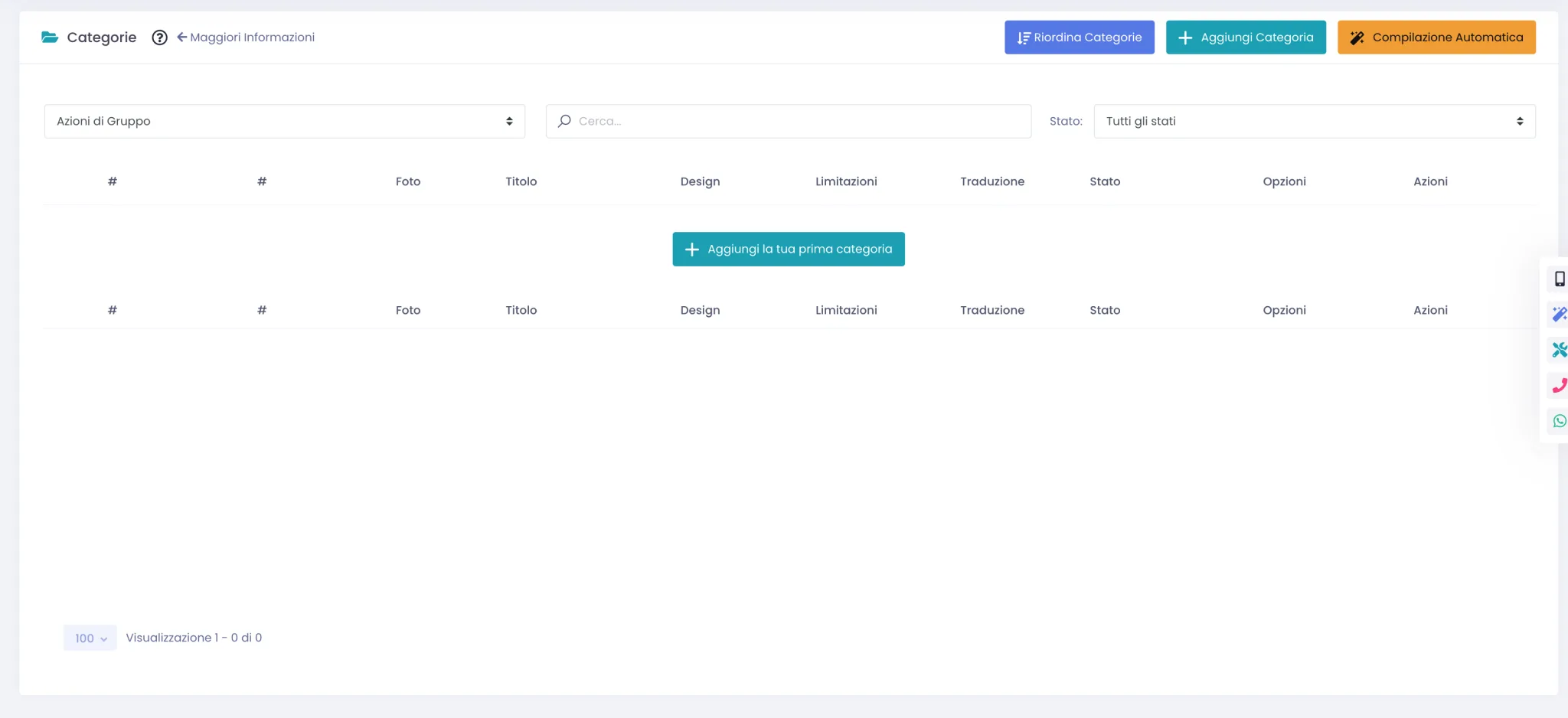Viewport: 1568px width, 718px height.
Task: Click the Compilazione Automatica button
Action: click(1436, 38)
